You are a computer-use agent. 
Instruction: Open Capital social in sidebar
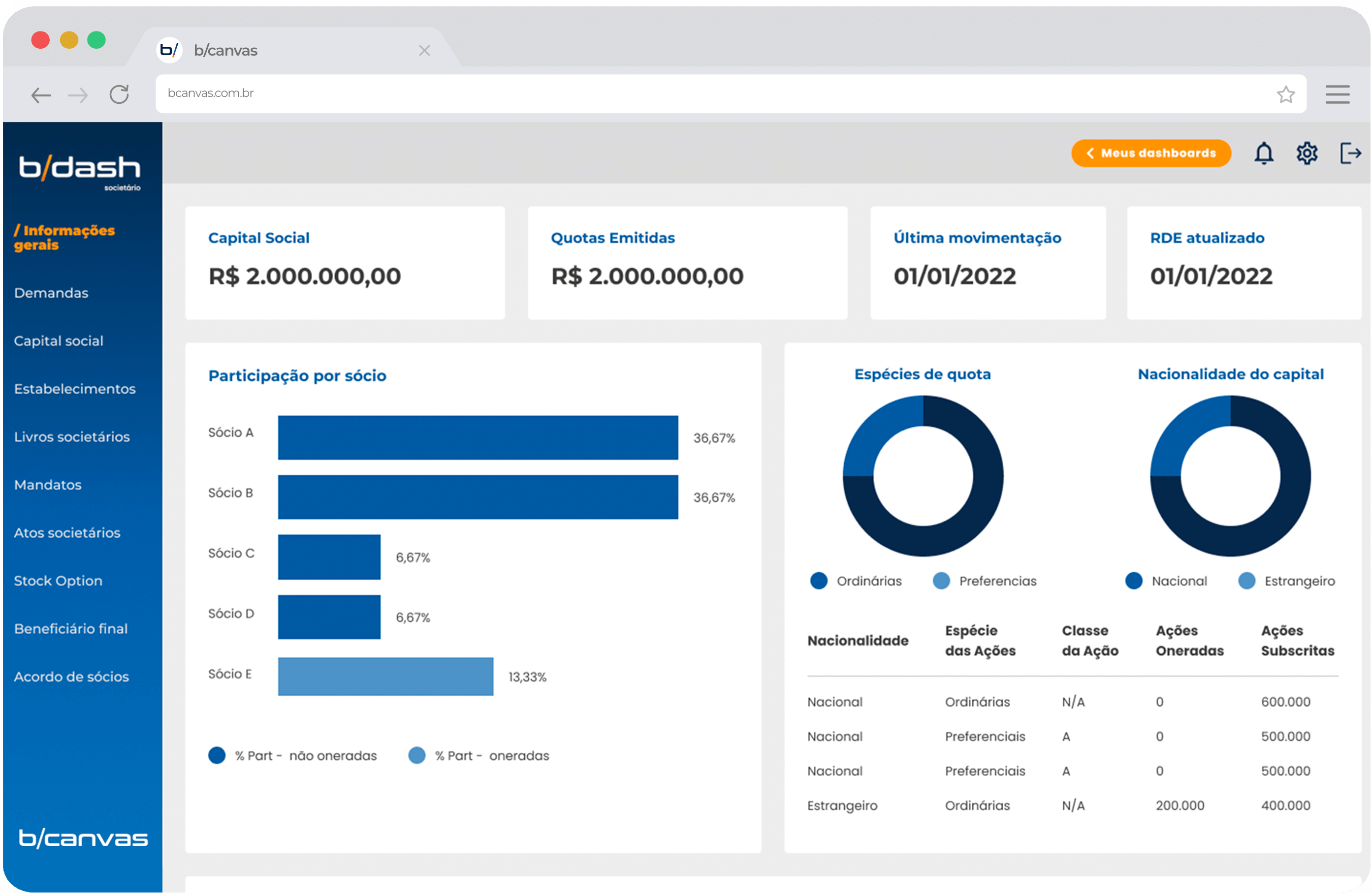pyautogui.click(x=58, y=341)
